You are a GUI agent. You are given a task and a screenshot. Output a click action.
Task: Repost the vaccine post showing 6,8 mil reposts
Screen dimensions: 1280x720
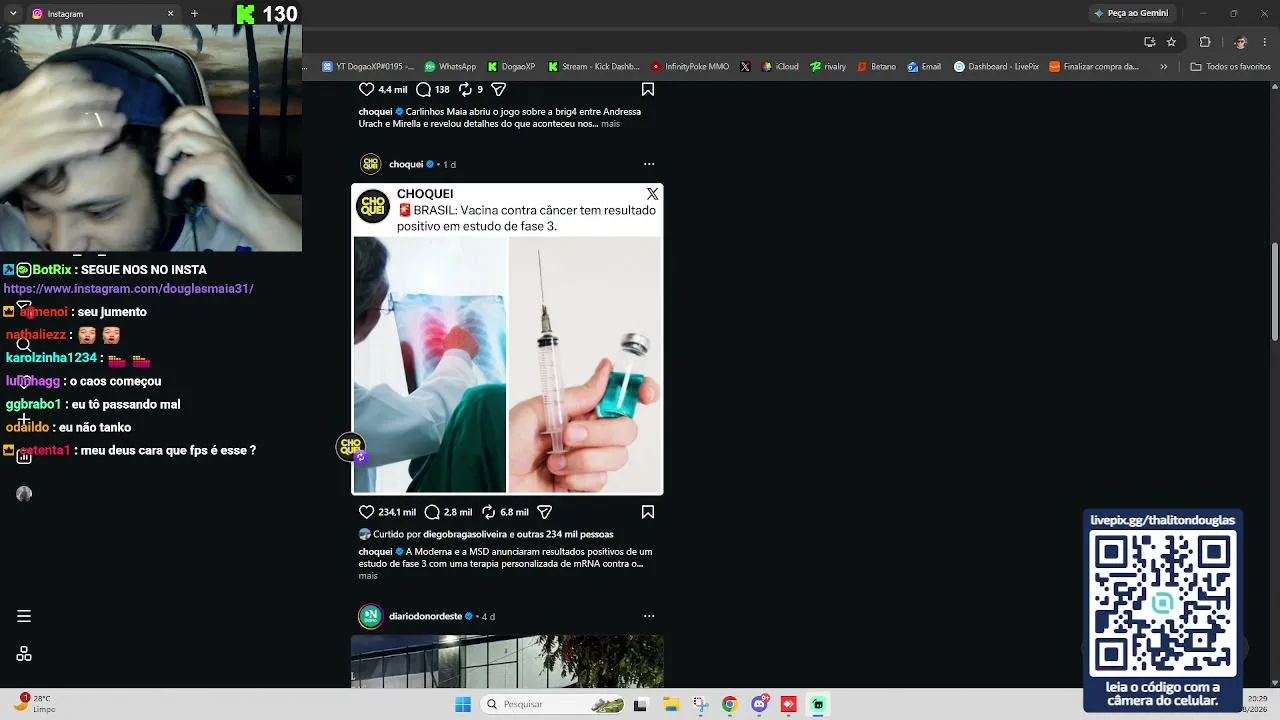click(488, 512)
